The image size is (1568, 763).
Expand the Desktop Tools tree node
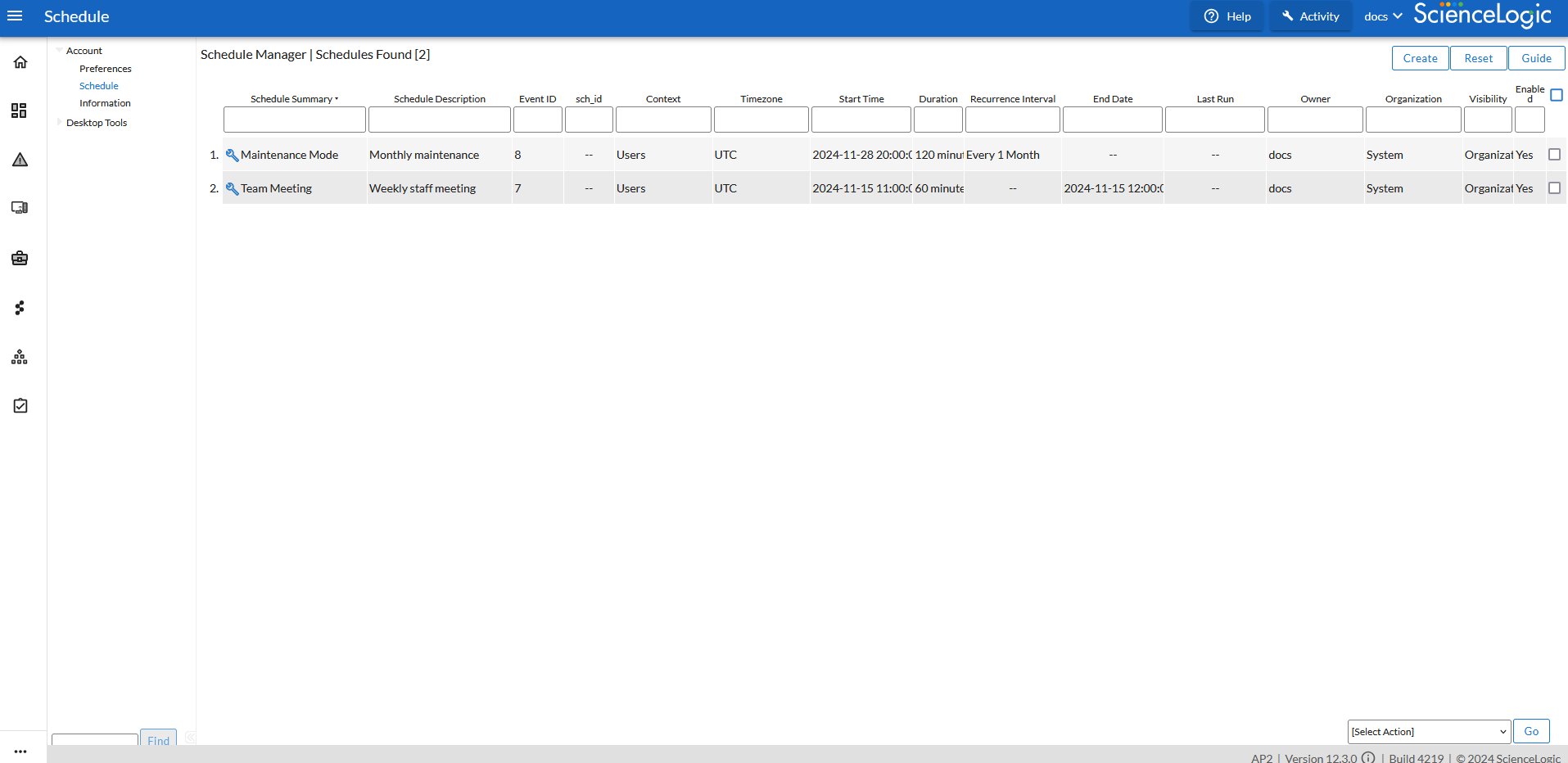tap(60, 123)
